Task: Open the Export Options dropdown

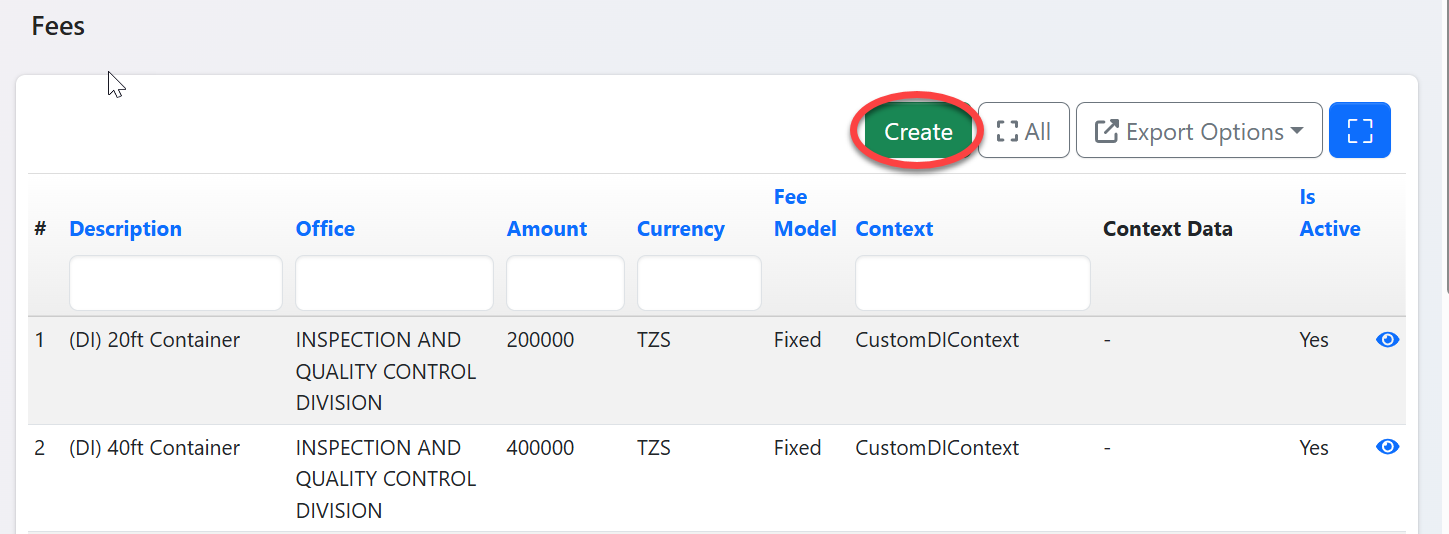Action: (1198, 131)
